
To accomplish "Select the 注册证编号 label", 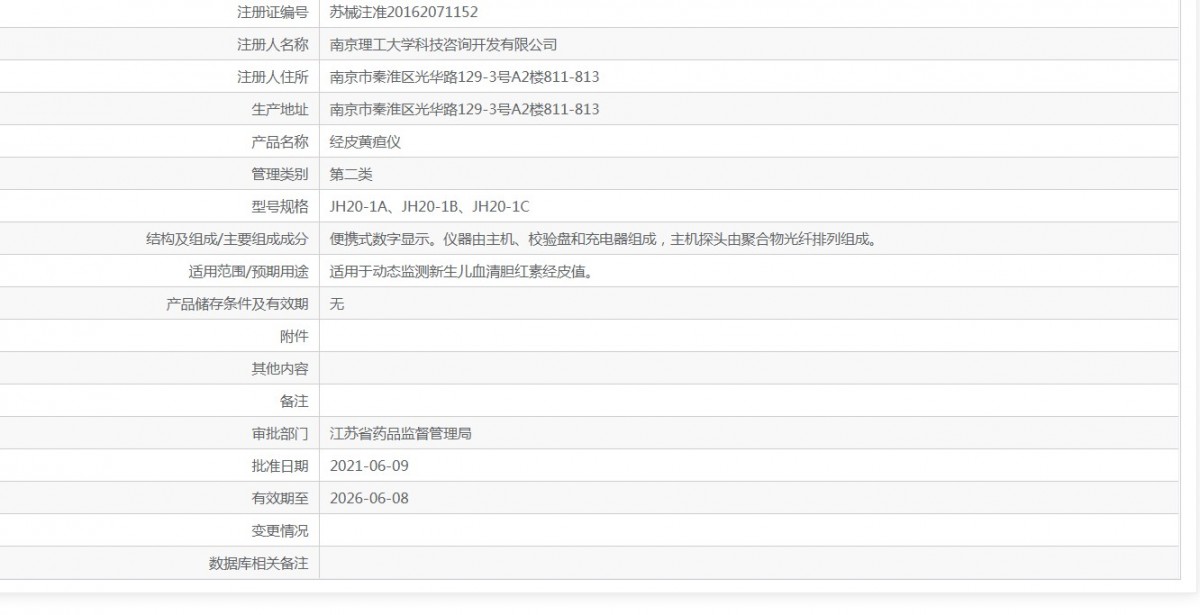I will pyautogui.click(x=273, y=12).
